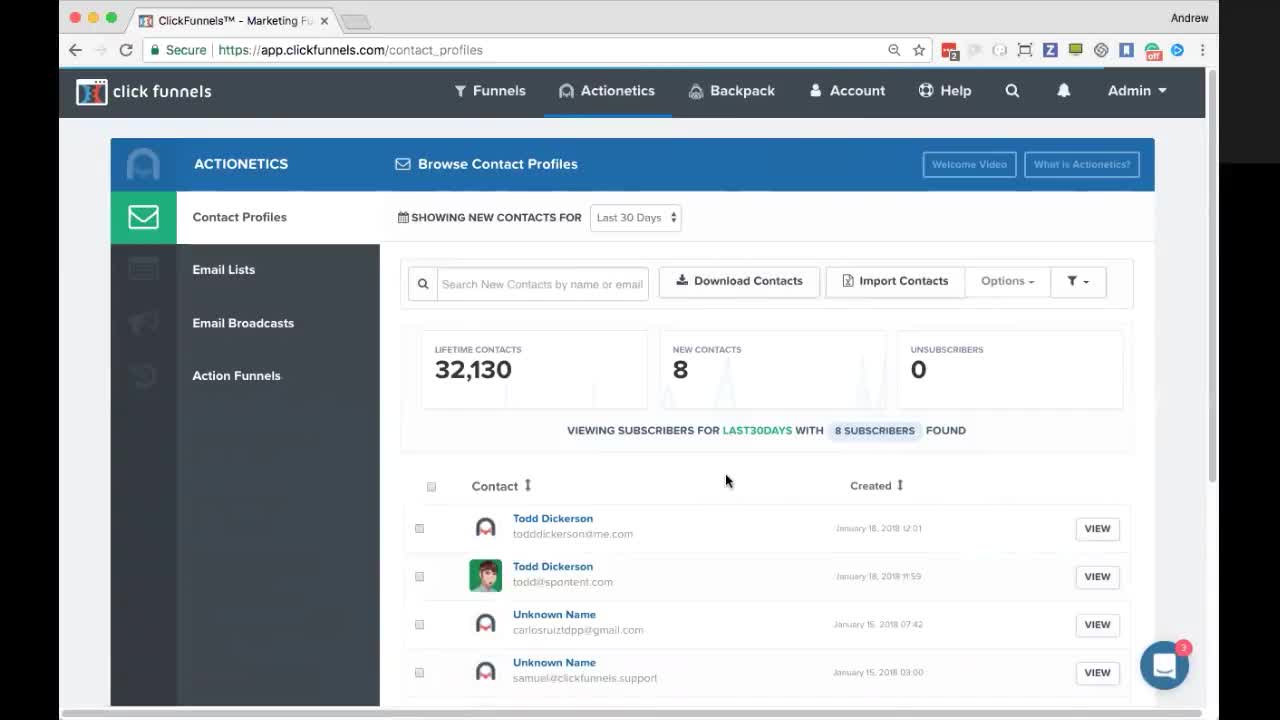
Task: Check the box for todddickerson@me.com row
Action: tap(419, 528)
